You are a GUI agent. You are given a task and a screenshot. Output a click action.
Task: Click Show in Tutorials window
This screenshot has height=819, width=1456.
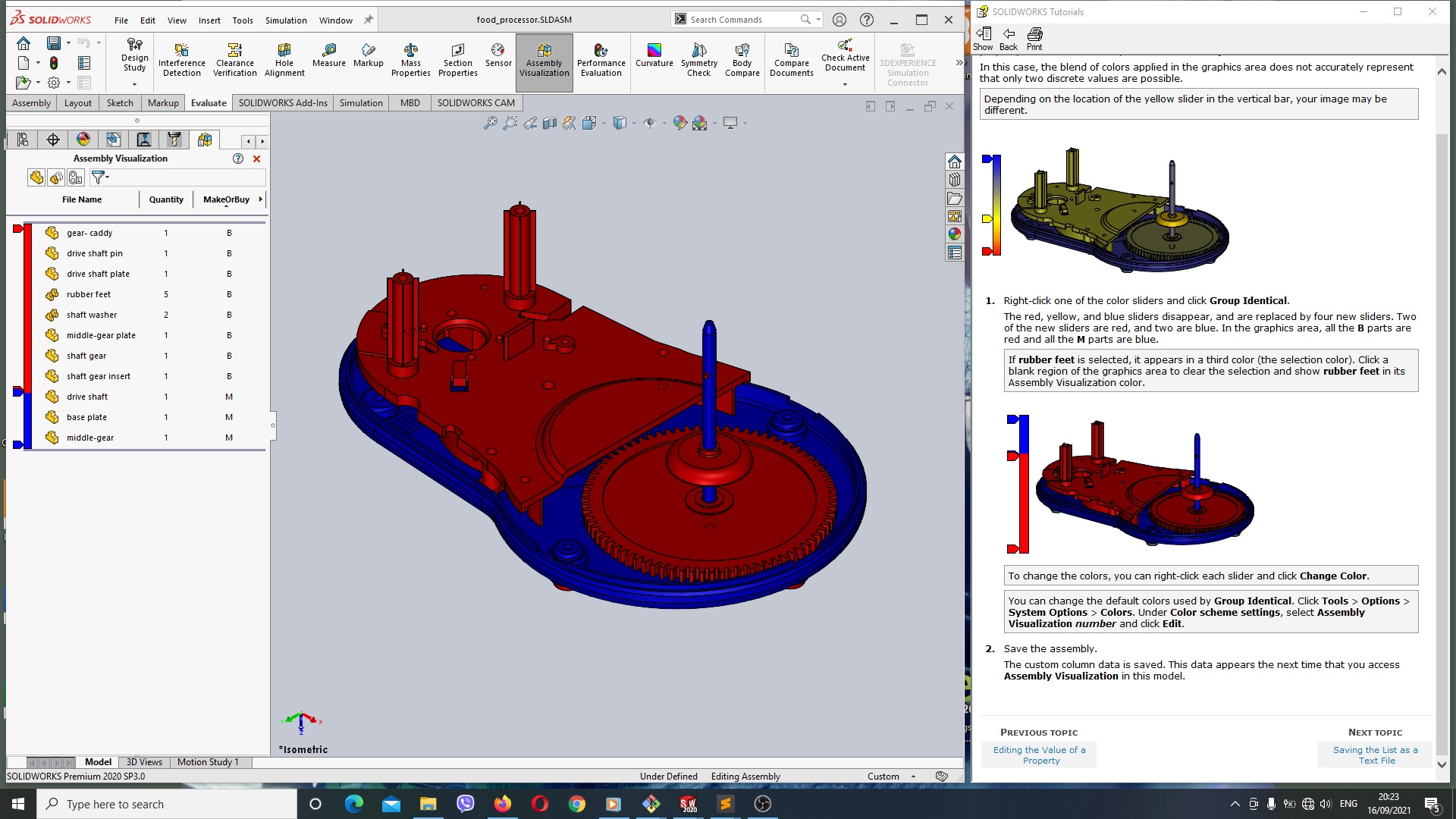983,39
